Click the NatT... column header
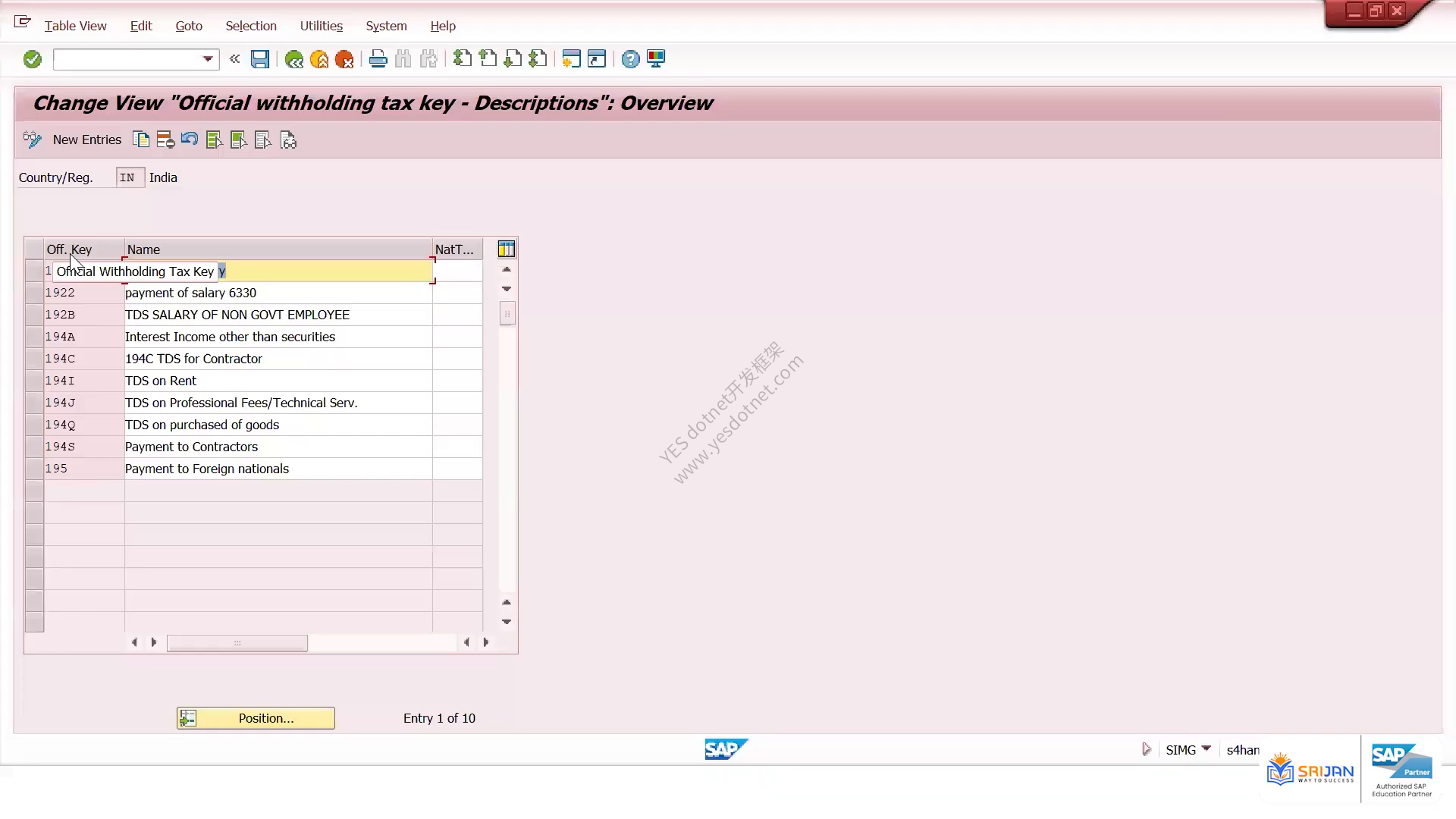Viewport: 1456px width, 819px height. (x=457, y=249)
